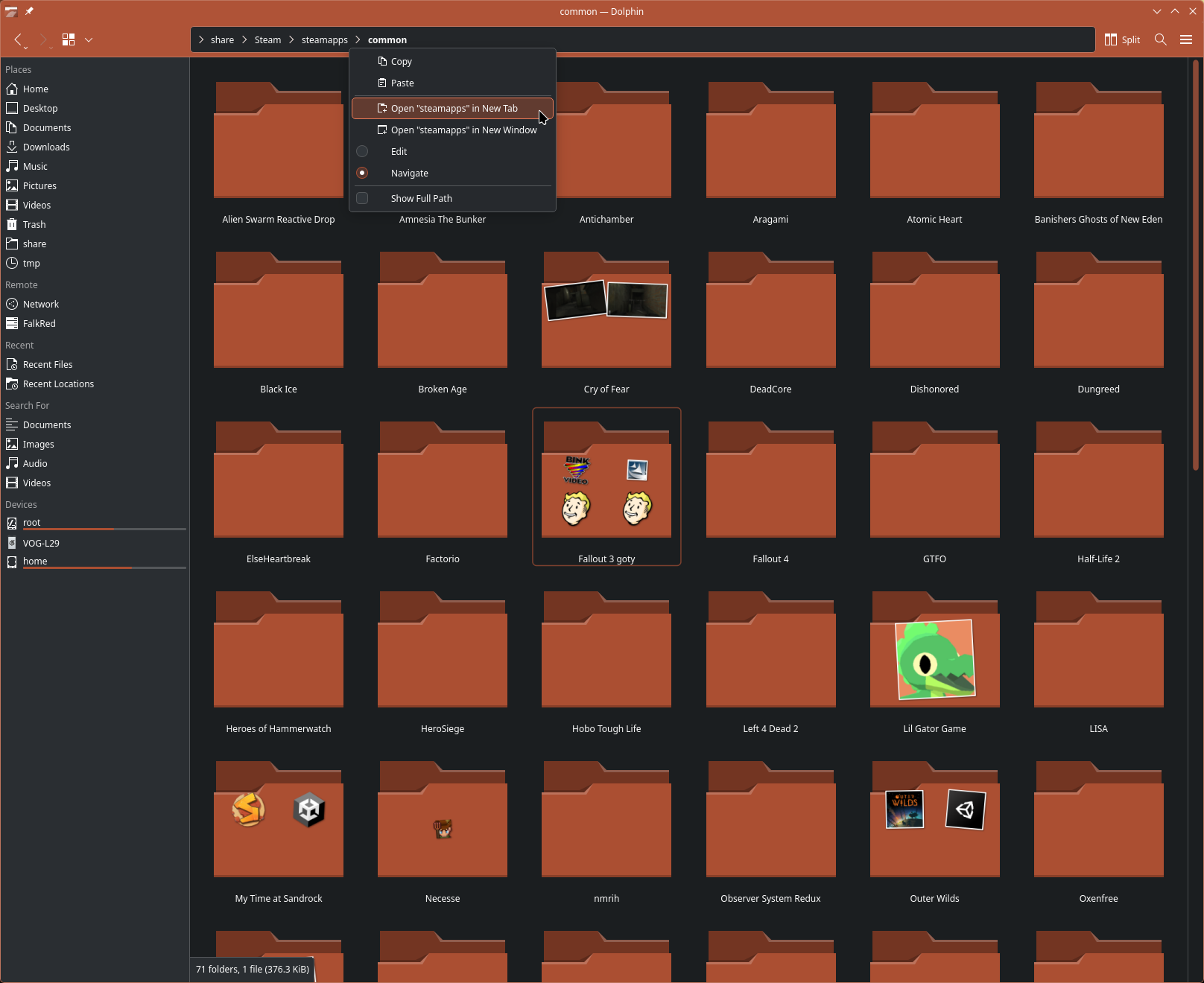The width and height of the screenshot is (1204, 983).
Task: Open the tmp place
Action: click(95, 263)
